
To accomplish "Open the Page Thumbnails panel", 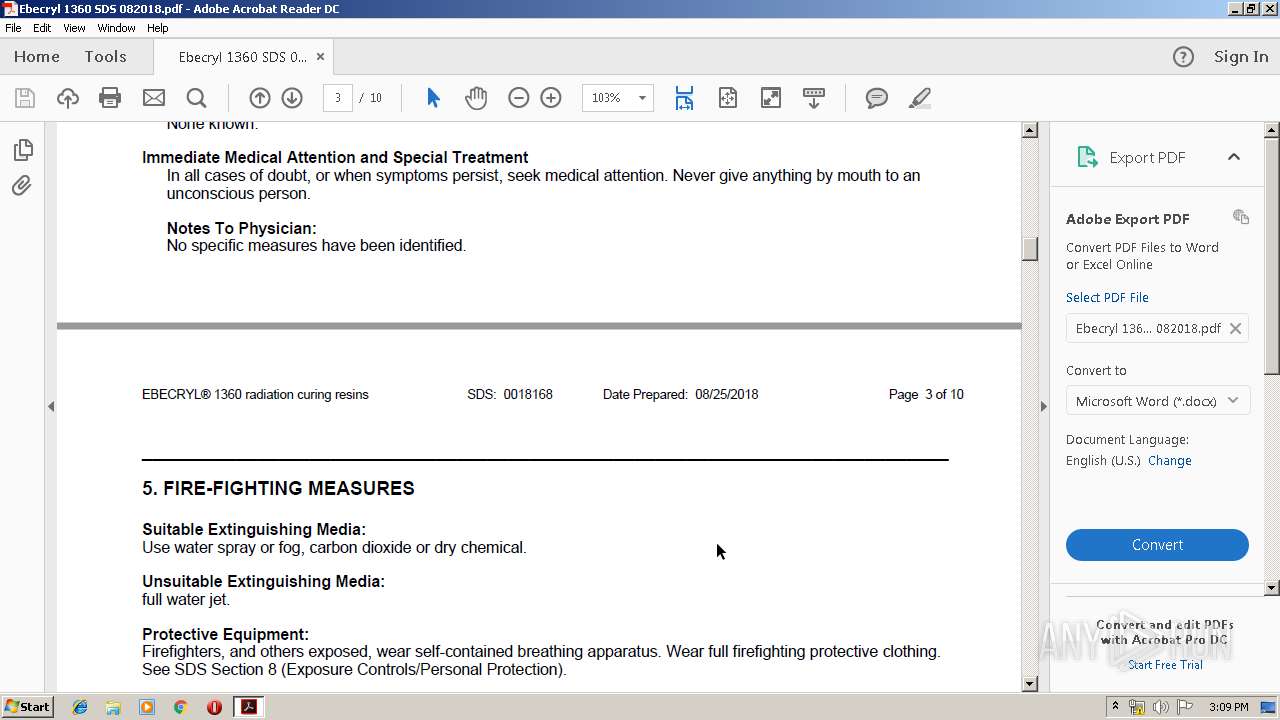I will [x=22, y=150].
